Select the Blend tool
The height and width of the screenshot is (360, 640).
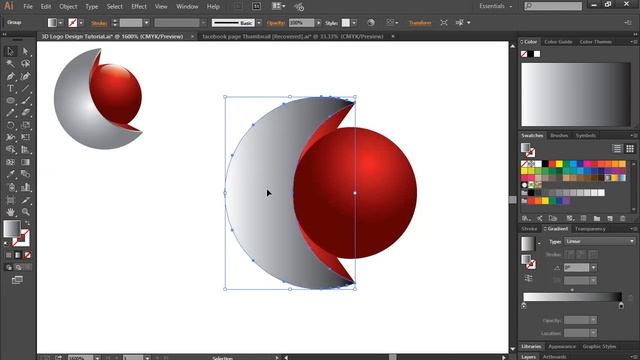click(x=25, y=174)
